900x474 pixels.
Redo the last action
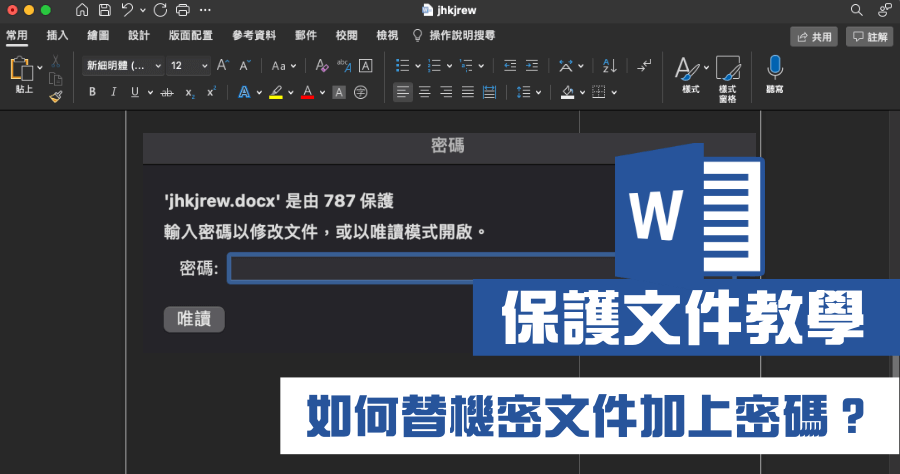[160, 10]
